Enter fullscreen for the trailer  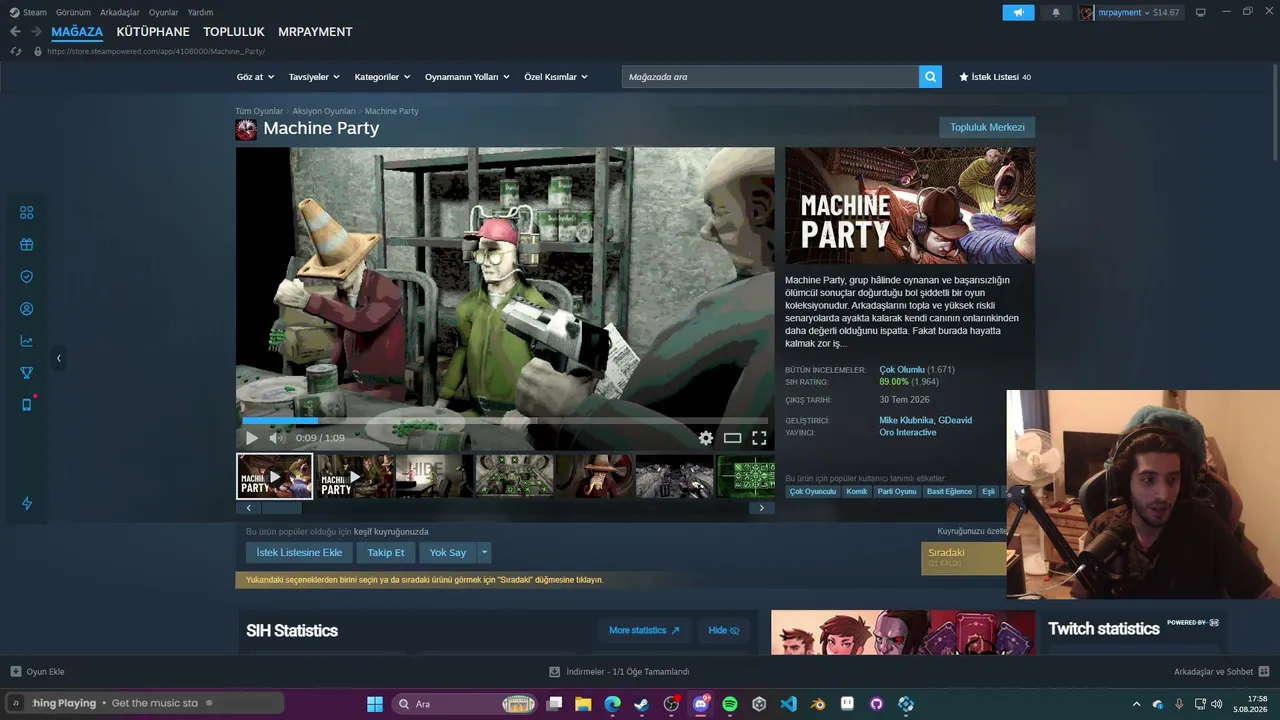click(759, 438)
